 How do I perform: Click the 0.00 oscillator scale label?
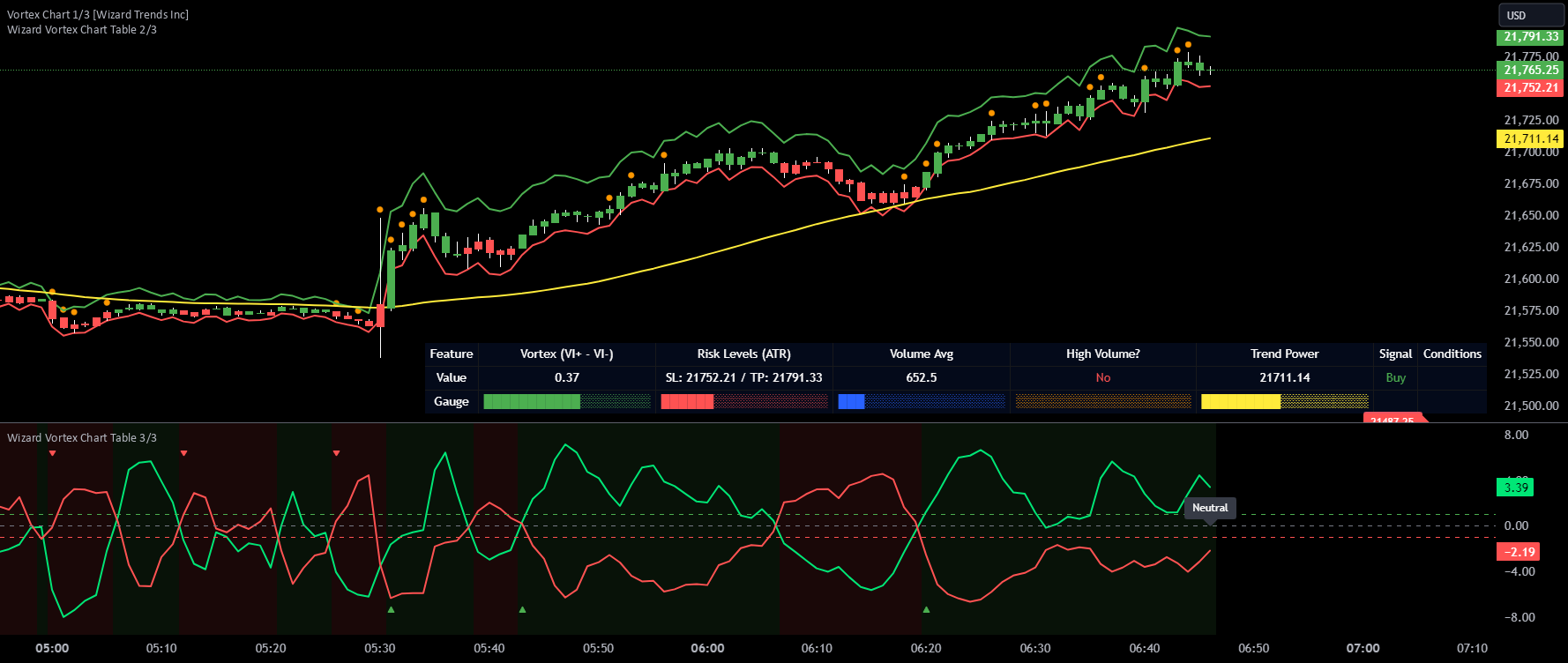tap(1516, 525)
